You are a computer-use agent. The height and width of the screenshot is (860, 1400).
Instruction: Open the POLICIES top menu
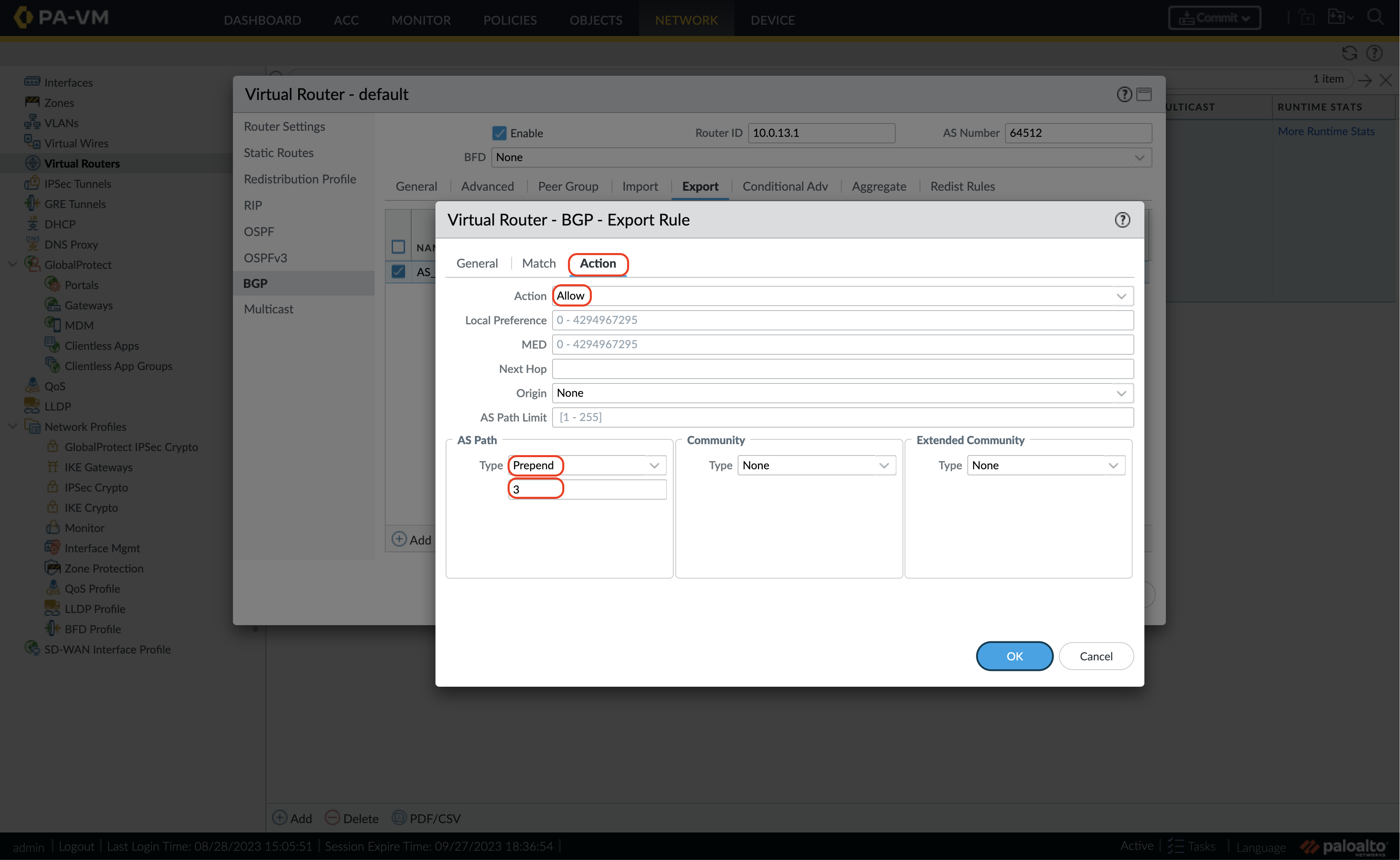coord(510,20)
